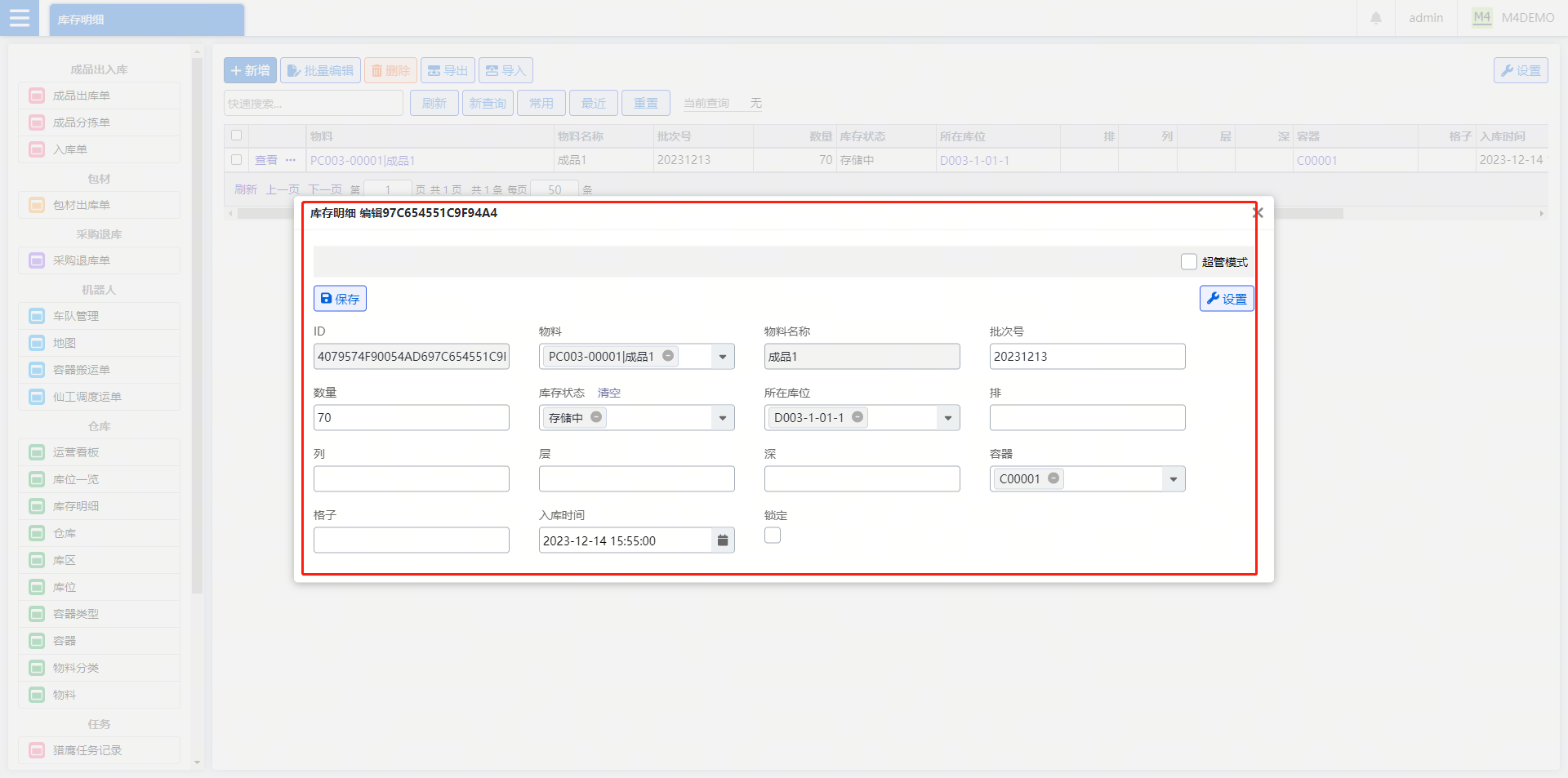This screenshot has height=778, width=1568.
Task: Click the 包材出库单 sidebar icon
Action: tap(37, 205)
